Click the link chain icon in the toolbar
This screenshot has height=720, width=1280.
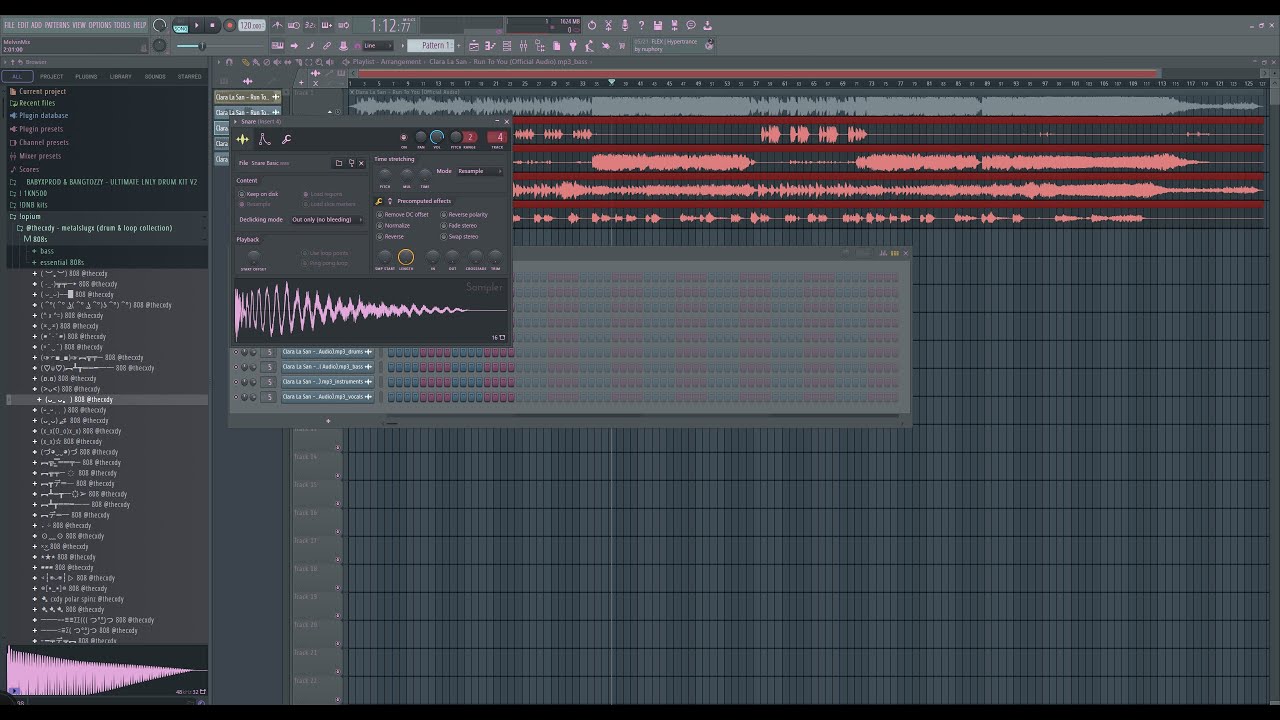coord(327,45)
